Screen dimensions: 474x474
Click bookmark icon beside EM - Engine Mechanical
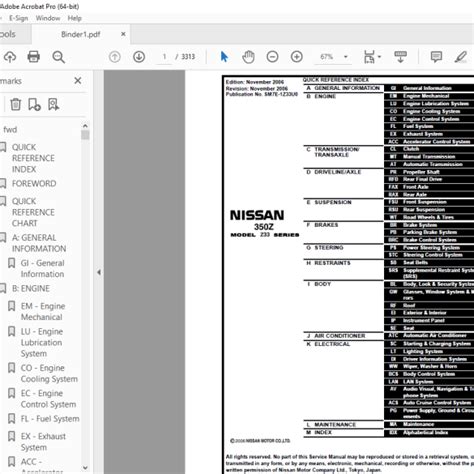[11, 306]
